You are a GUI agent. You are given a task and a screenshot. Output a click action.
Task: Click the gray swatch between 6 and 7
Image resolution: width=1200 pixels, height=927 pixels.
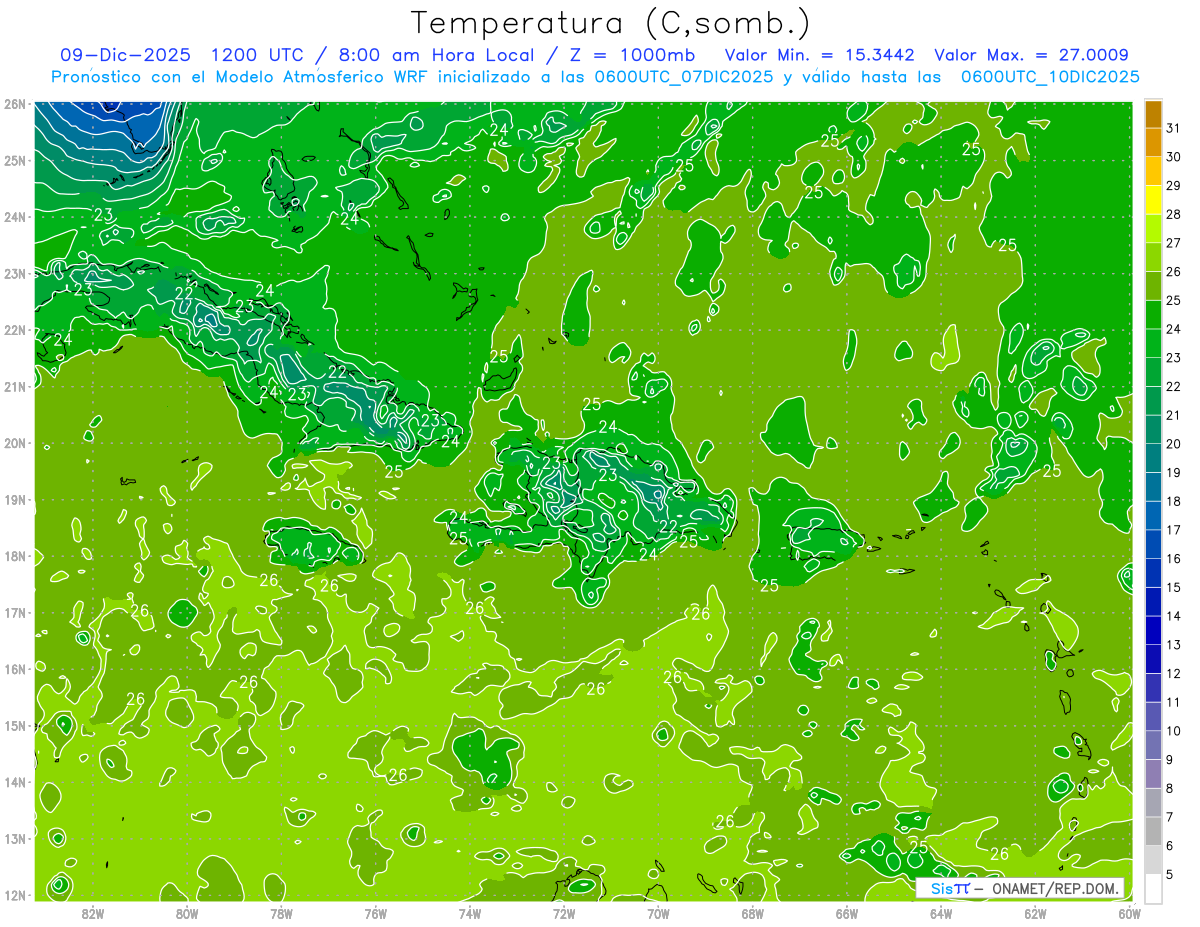tap(1154, 832)
